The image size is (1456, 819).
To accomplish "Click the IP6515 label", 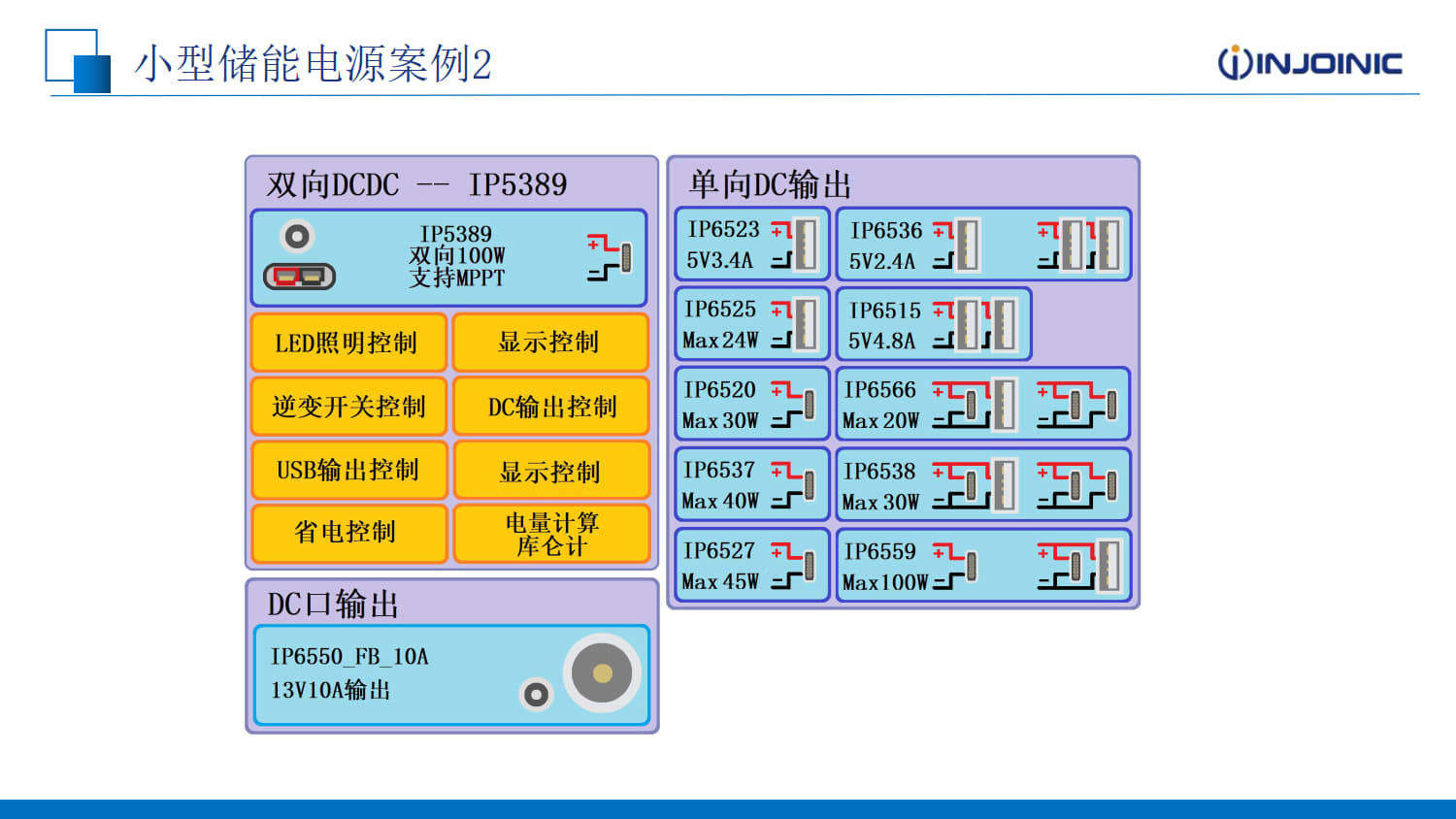I will 884,311.
